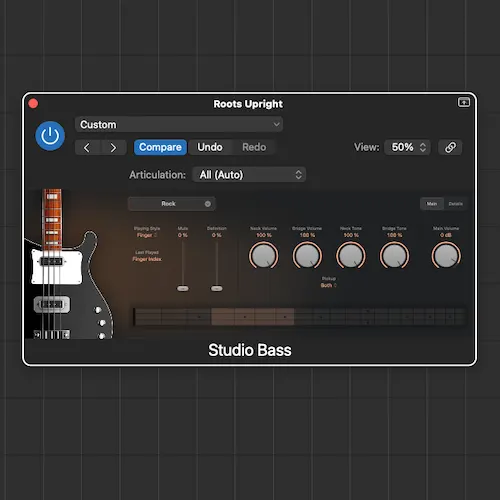Open the Pickup Both dropdown

point(329,285)
